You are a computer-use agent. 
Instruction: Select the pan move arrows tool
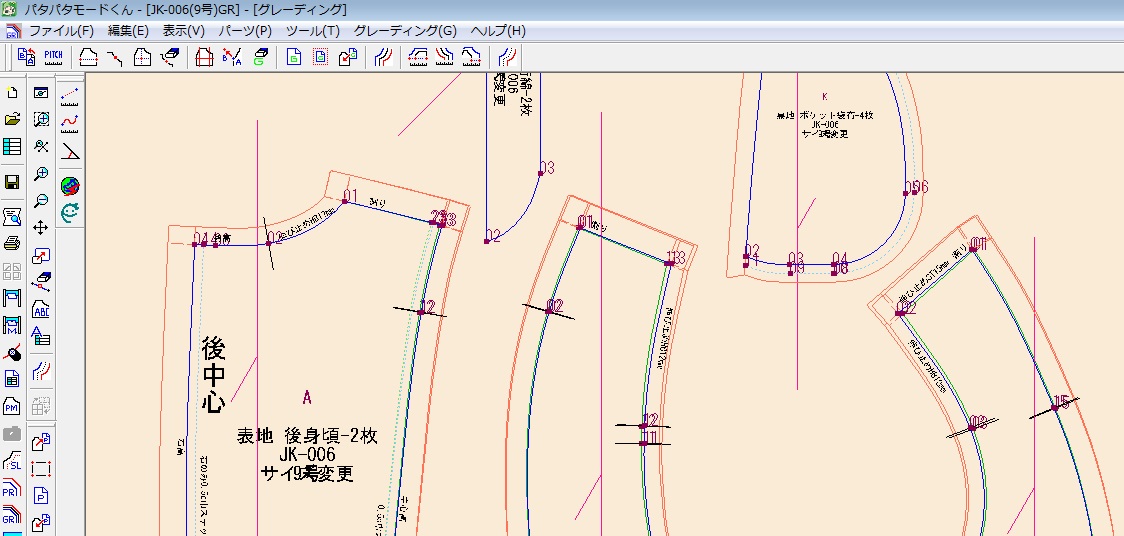pos(42,228)
